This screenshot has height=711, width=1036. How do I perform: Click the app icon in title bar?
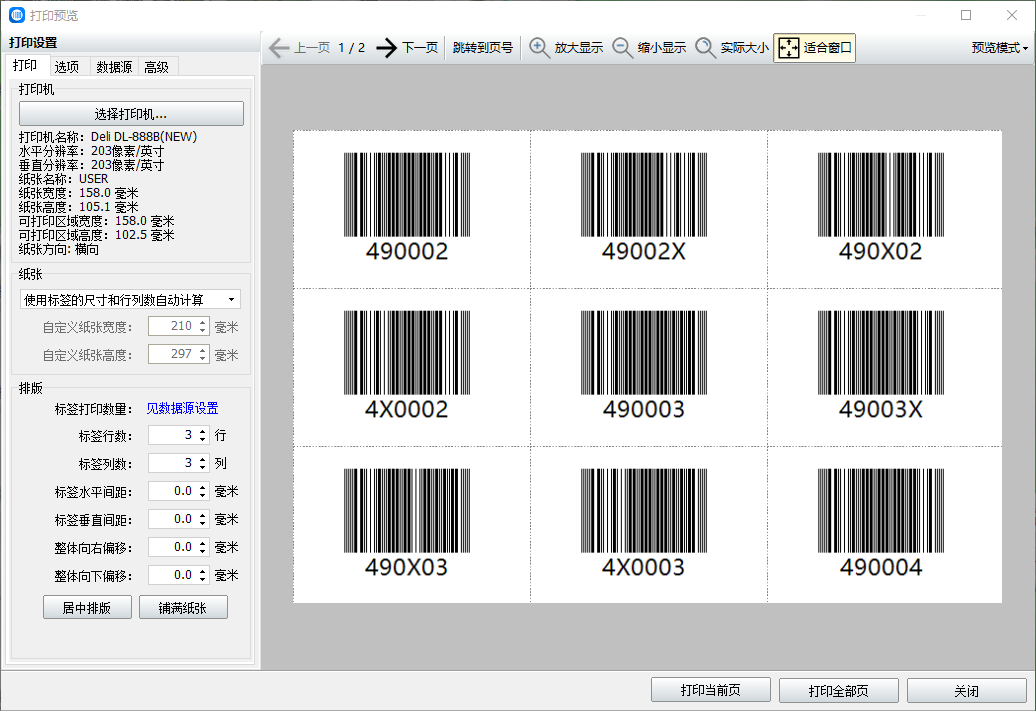coord(17,15)
